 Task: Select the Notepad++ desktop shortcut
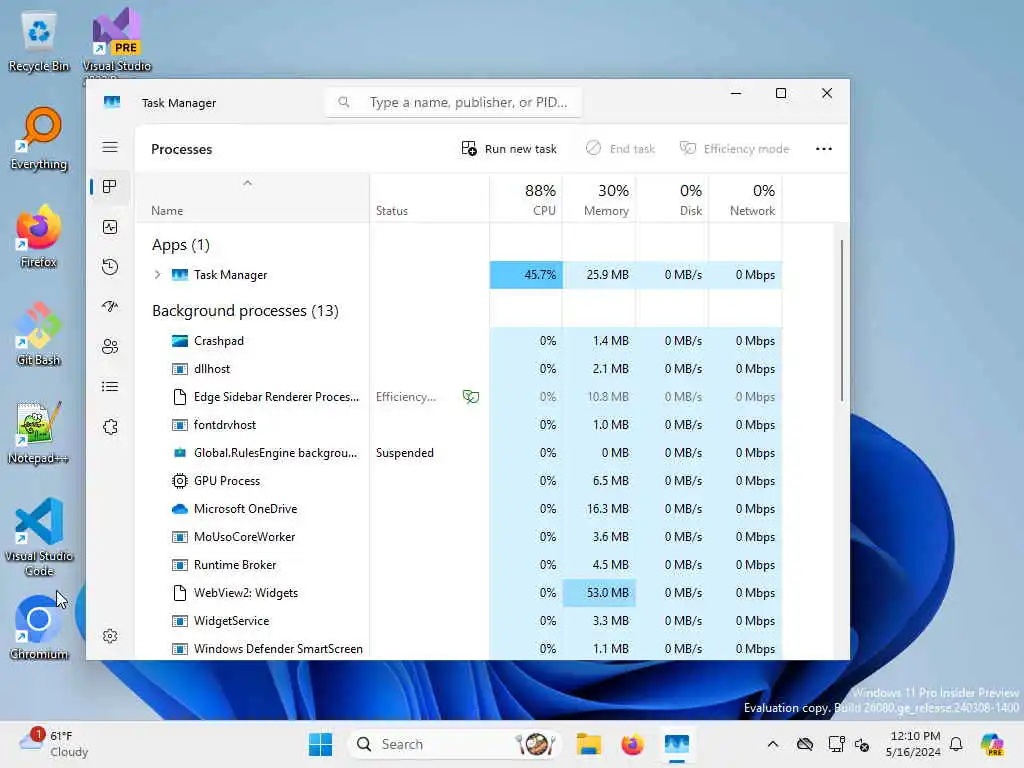click(x=39, y=433)
